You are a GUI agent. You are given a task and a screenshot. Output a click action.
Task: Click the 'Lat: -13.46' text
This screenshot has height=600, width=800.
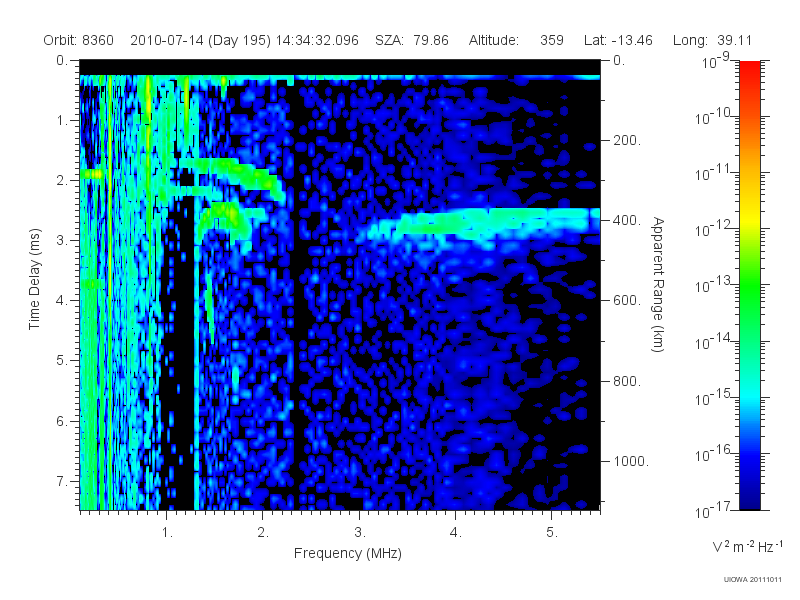[x=618, y=40]
